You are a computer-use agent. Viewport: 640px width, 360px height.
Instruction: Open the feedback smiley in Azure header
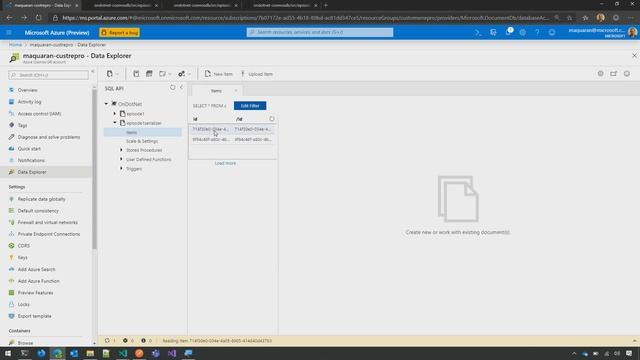pos(552,32)
